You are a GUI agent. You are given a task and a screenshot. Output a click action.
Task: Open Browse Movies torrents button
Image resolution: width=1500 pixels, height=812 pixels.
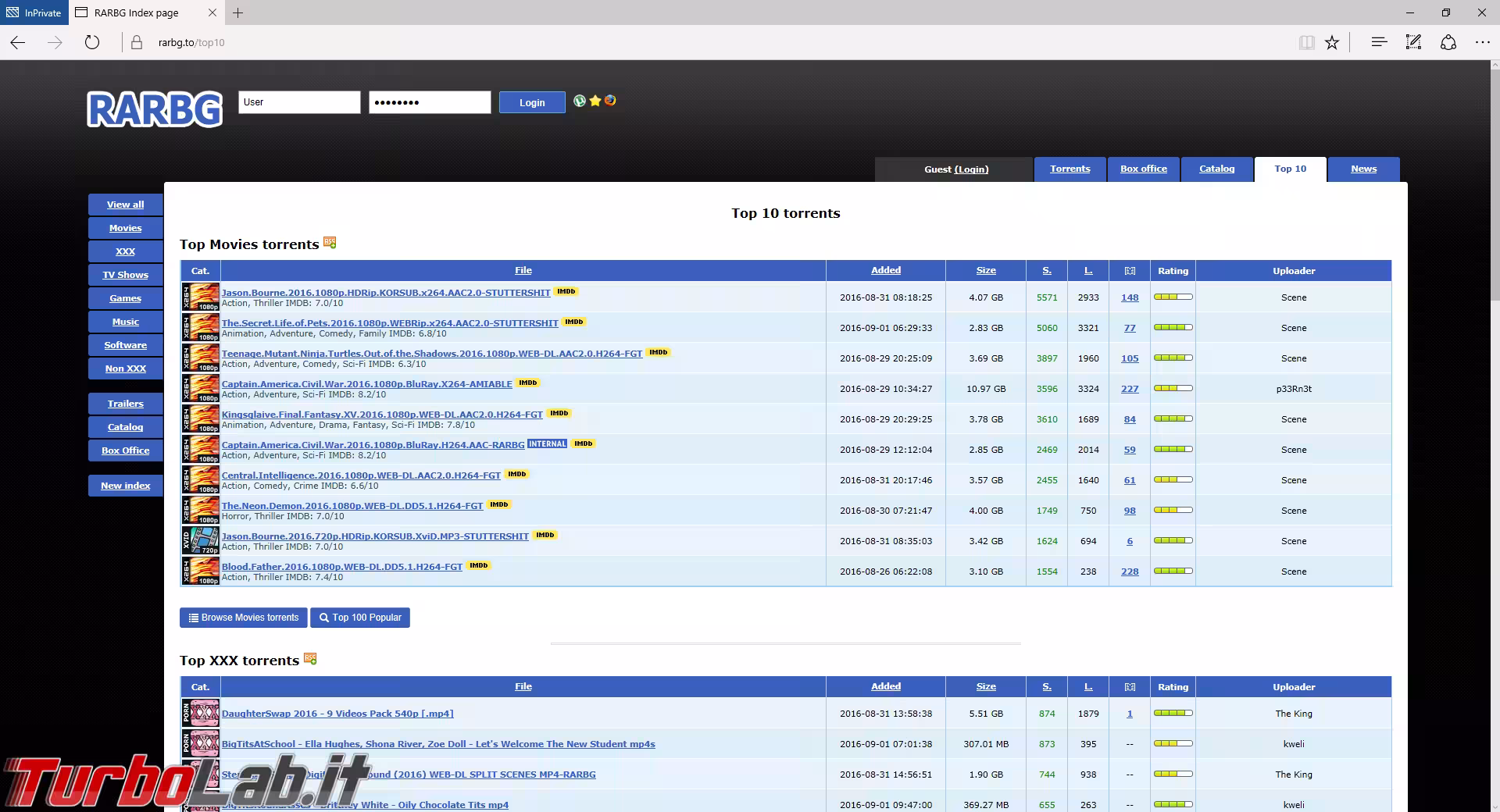[244, 618]
